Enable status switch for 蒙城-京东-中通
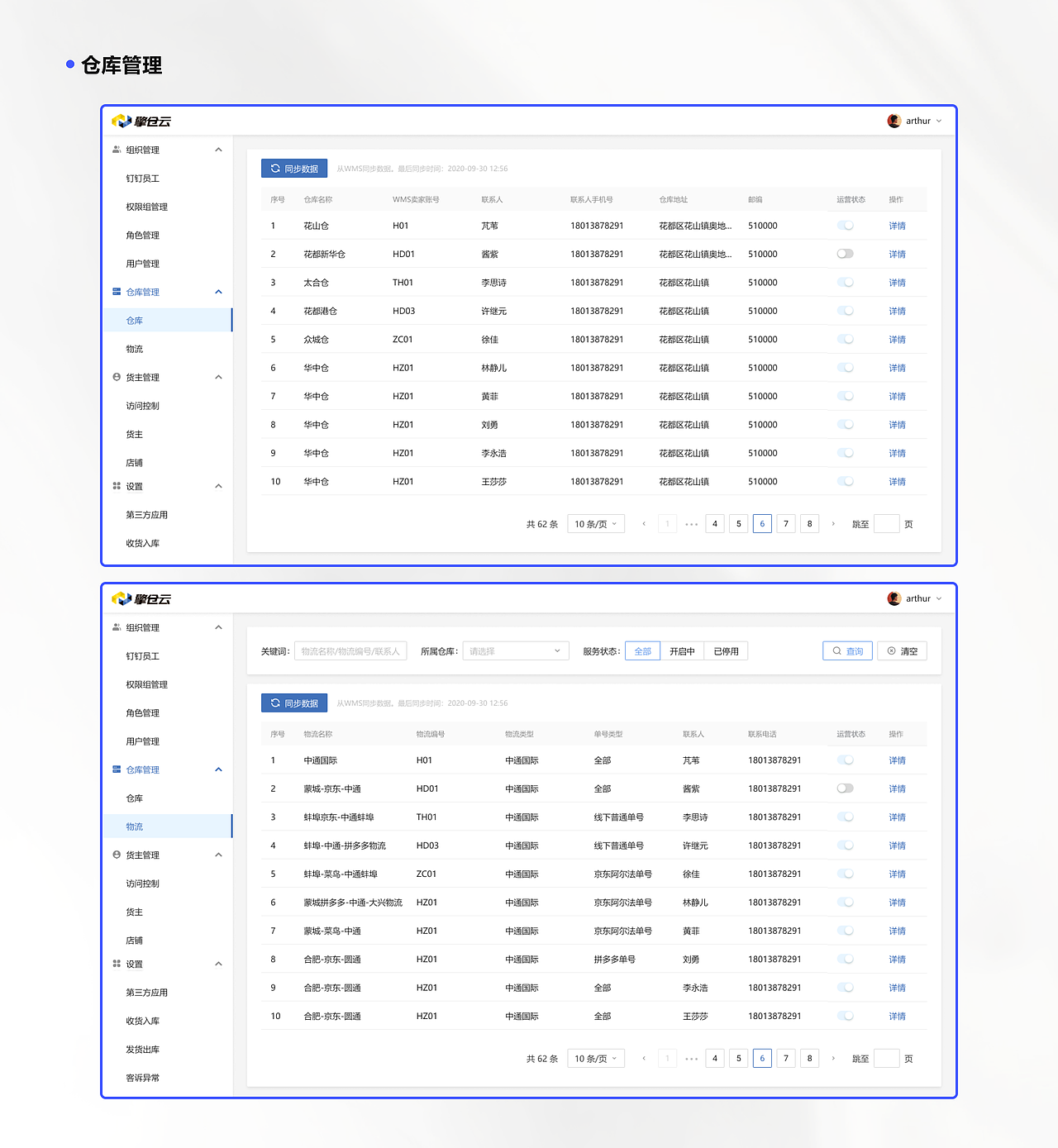The width and height of the screenshot is (1058, 1148). click(x=845, y=788)
